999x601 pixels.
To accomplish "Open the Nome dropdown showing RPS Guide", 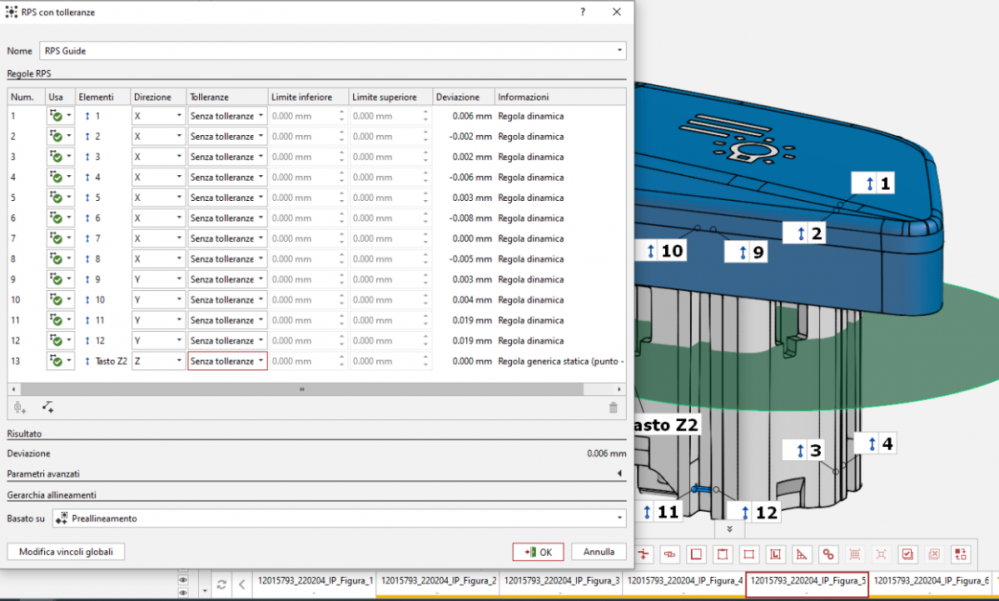I will [333, 50].
